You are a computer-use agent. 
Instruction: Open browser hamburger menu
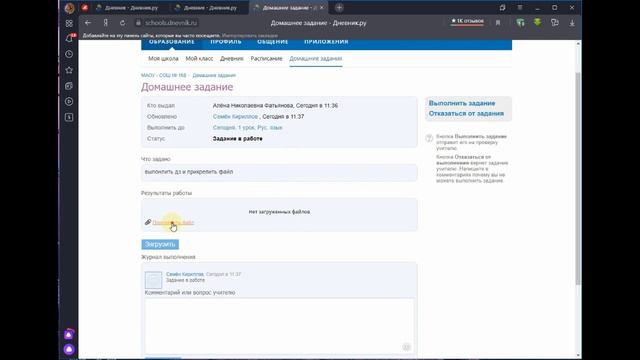tap(520, 7)
